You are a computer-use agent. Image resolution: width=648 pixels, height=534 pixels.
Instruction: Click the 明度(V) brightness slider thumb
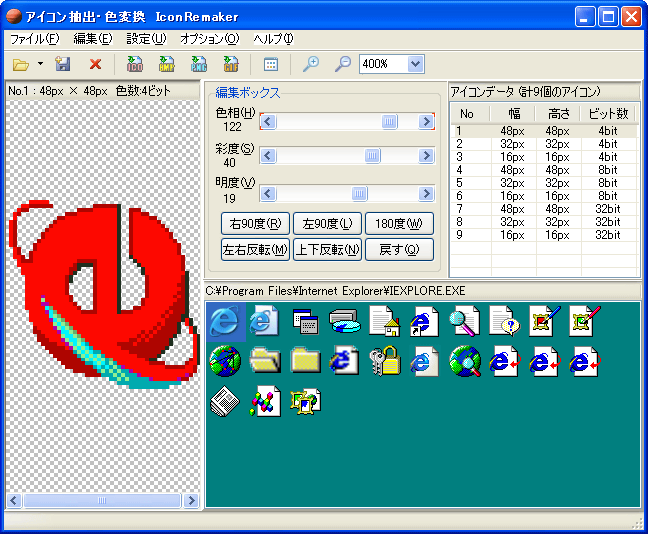(360, 193)
